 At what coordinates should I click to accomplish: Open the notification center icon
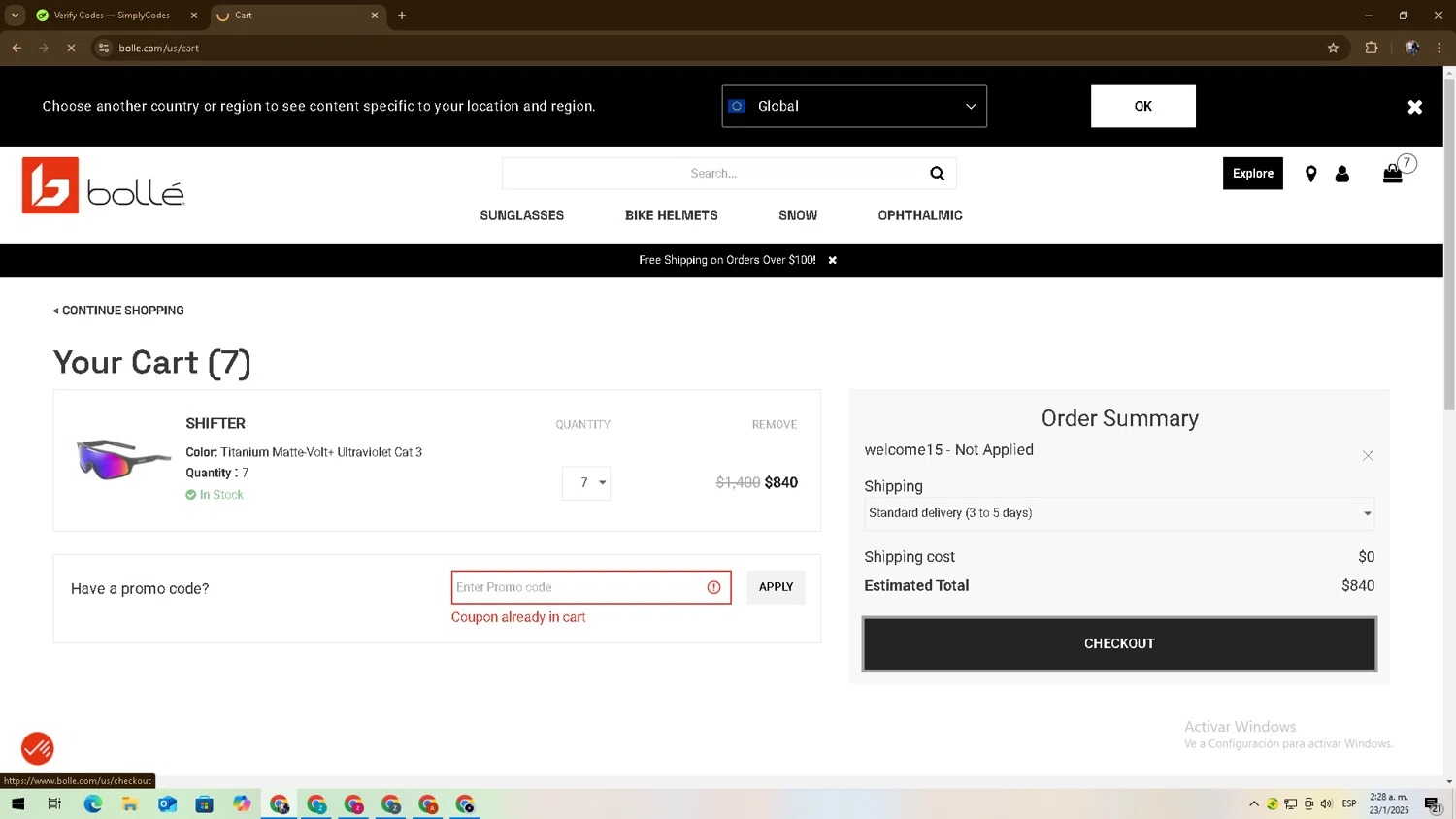[1433, 804]
